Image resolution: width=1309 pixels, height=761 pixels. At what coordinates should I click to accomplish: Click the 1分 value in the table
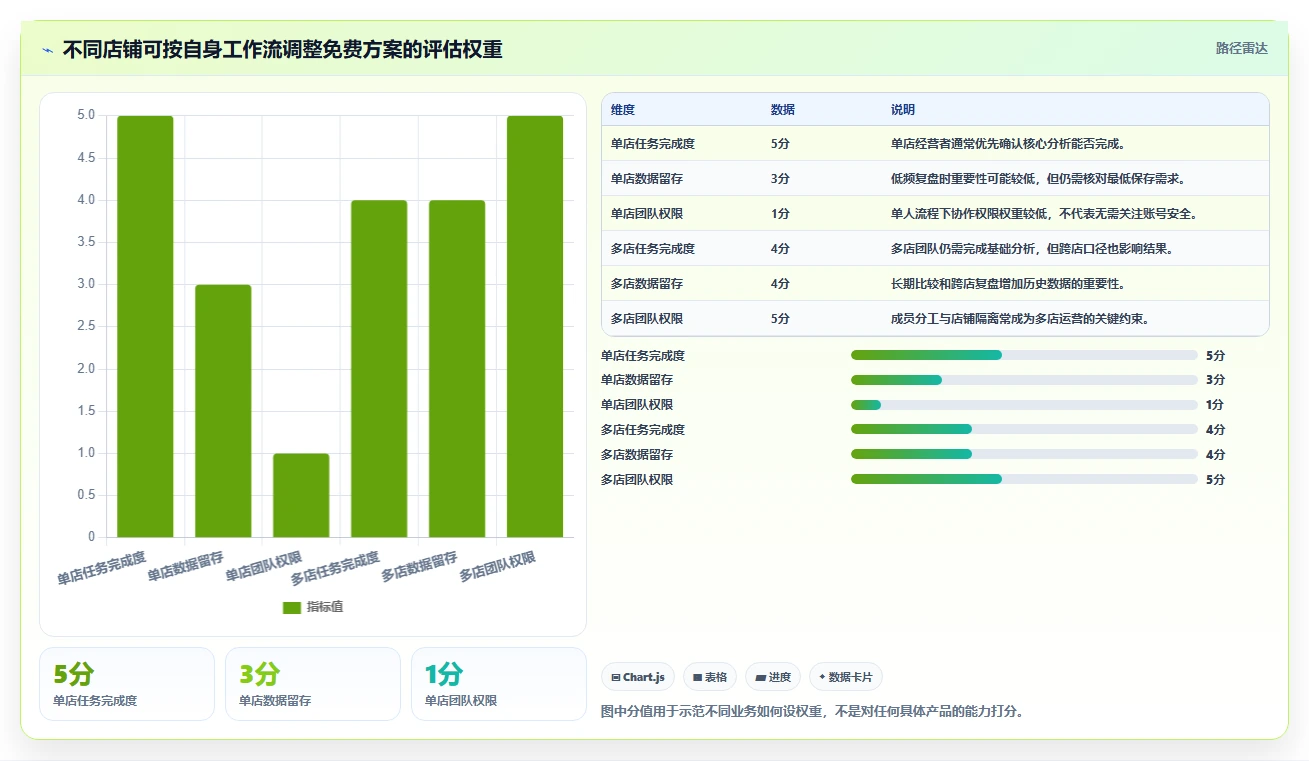781,214
